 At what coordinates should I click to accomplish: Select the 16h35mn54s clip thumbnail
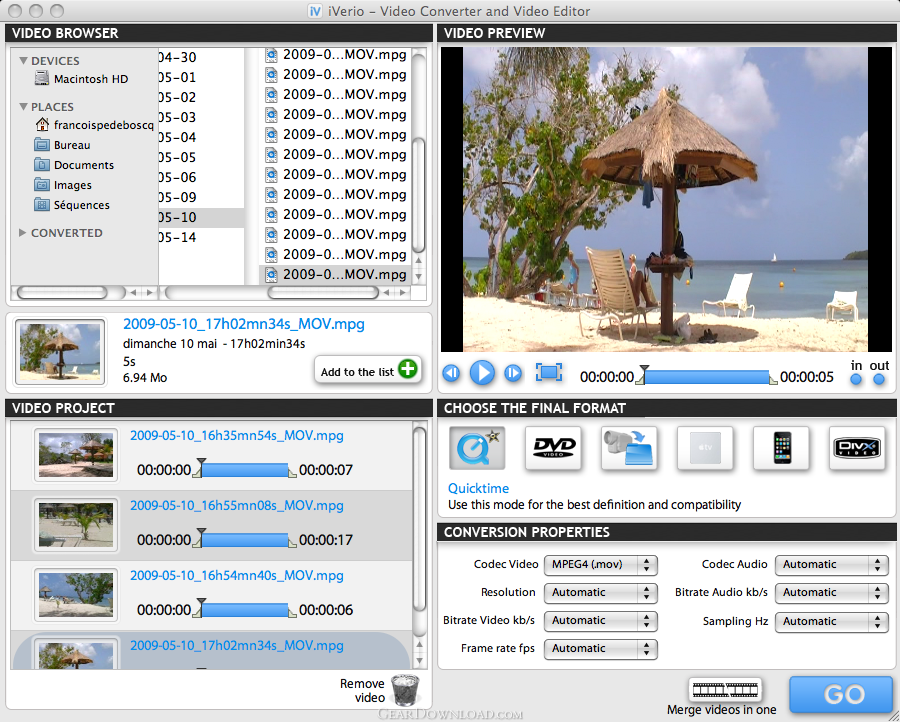pos(76,455)
